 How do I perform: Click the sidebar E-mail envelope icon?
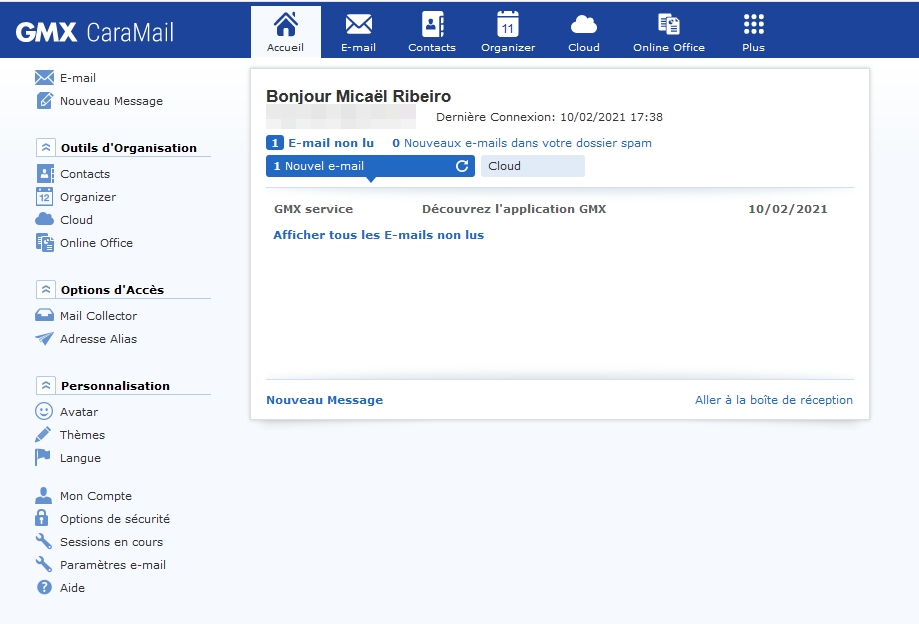point(45,77)
